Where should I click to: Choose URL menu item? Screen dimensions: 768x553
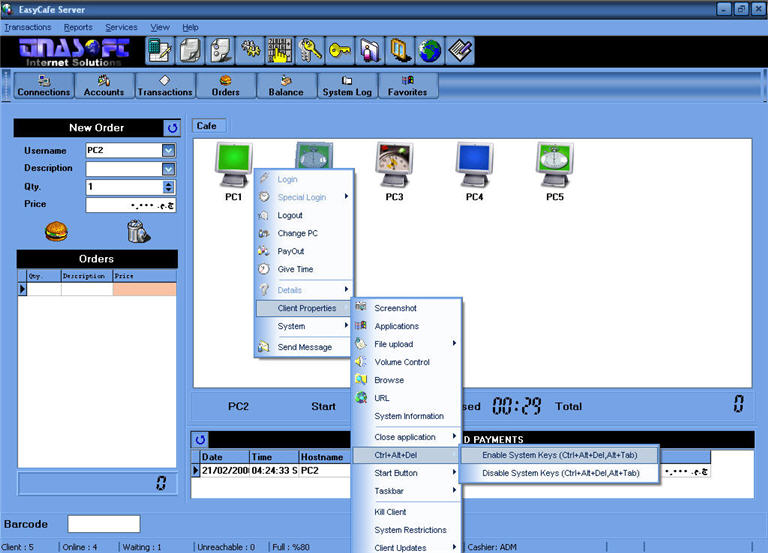[x=407, y=398]
